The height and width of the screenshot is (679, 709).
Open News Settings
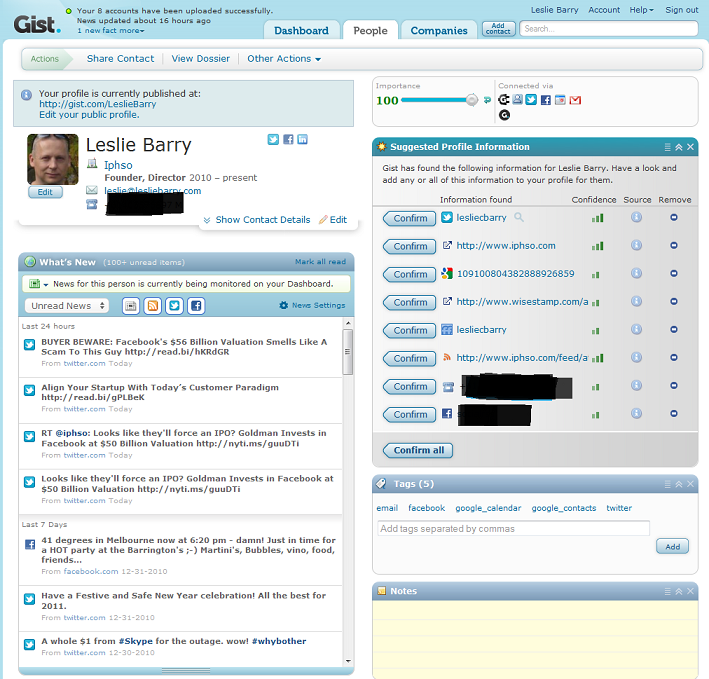(312, 306)
